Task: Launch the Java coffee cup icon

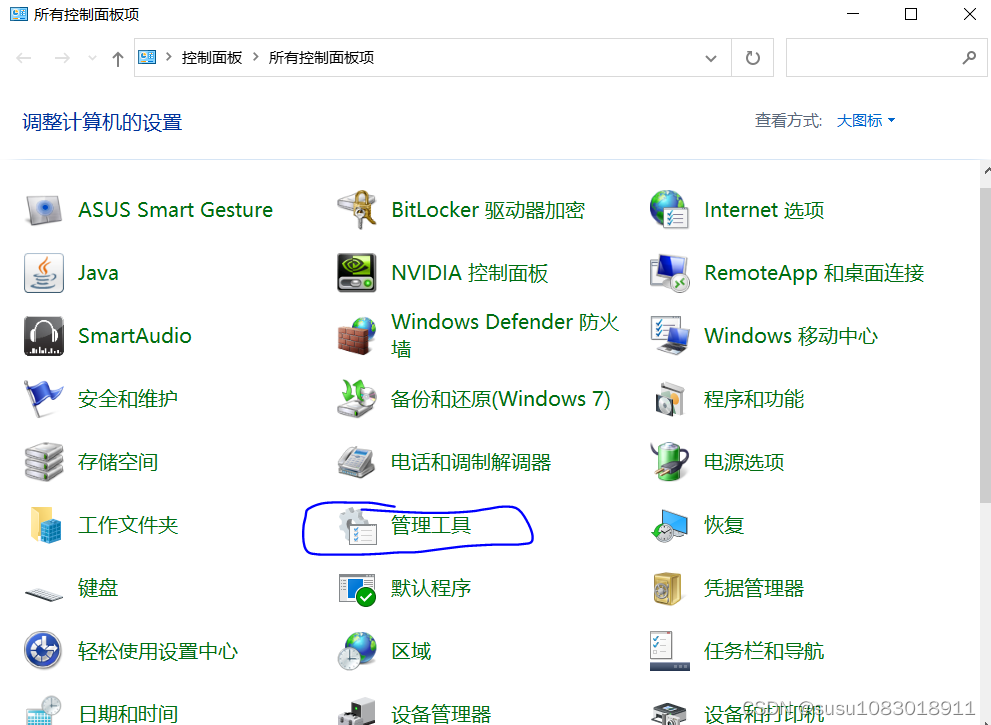Action: [x=44, y=273]
